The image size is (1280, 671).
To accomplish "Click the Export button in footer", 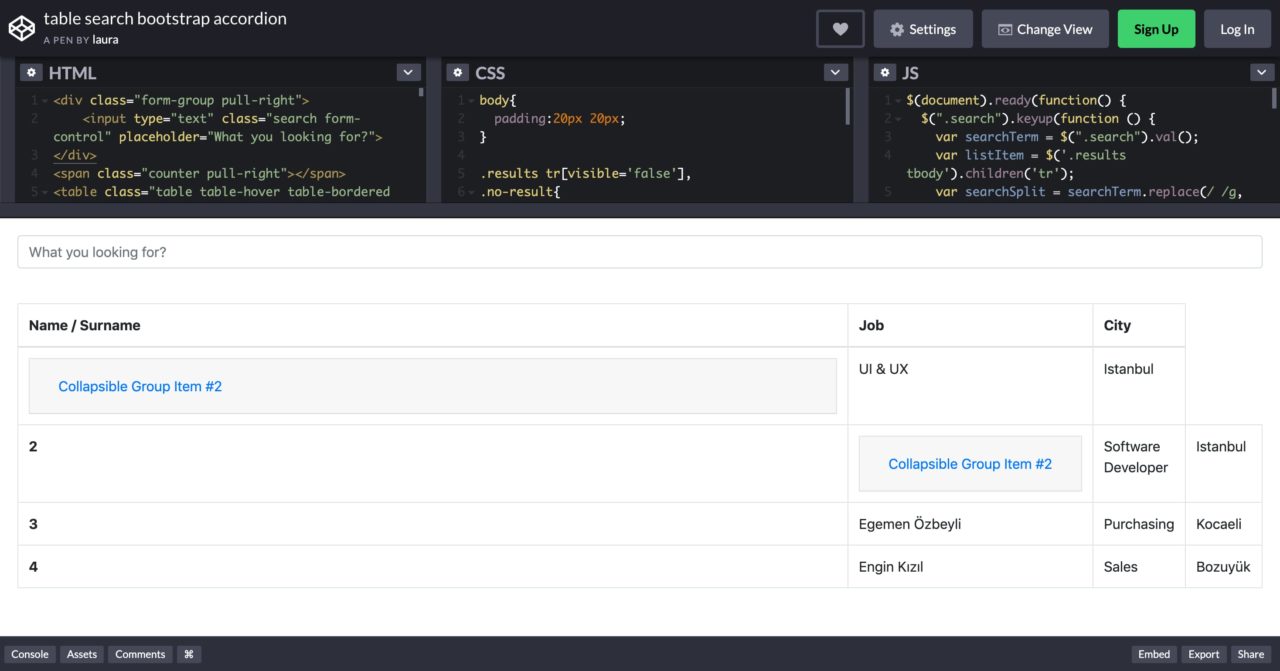I will [x=1203, y=654].
